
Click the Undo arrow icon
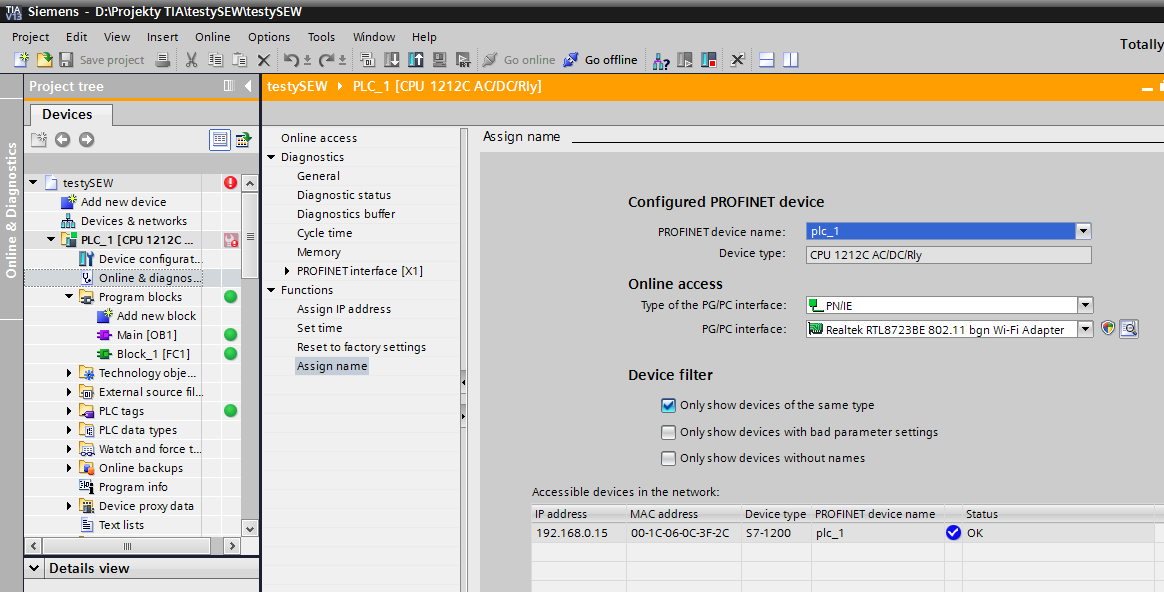pyautogui.click(x=291, y=59)
